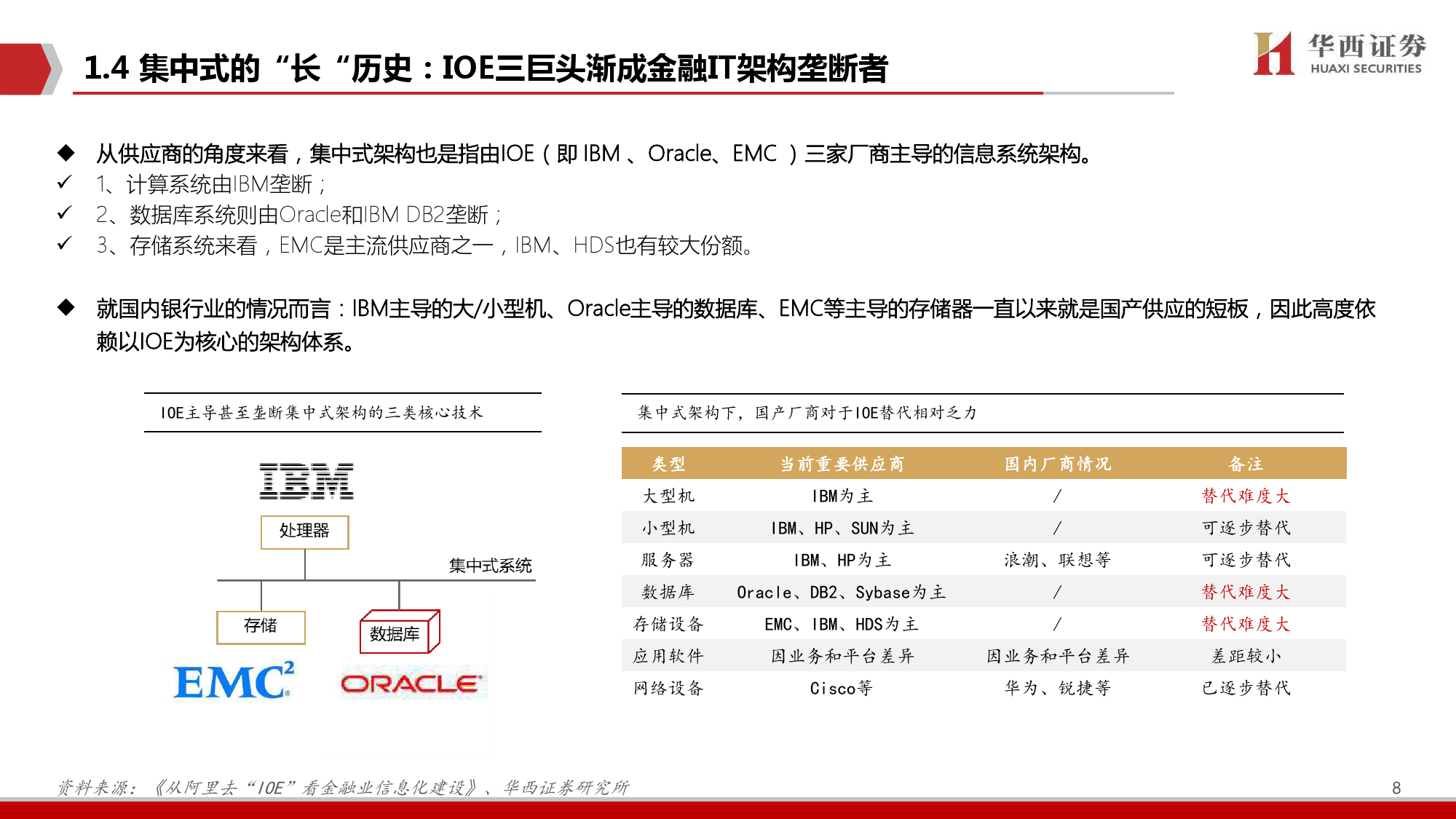Viewport: 1456px width, 819px height.
Task: Click the cell IBM为主
Action: tap(842, 496)
